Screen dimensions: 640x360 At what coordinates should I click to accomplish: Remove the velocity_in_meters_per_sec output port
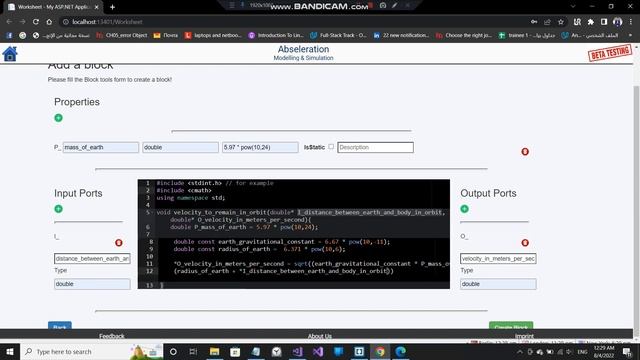coord(525,243)
